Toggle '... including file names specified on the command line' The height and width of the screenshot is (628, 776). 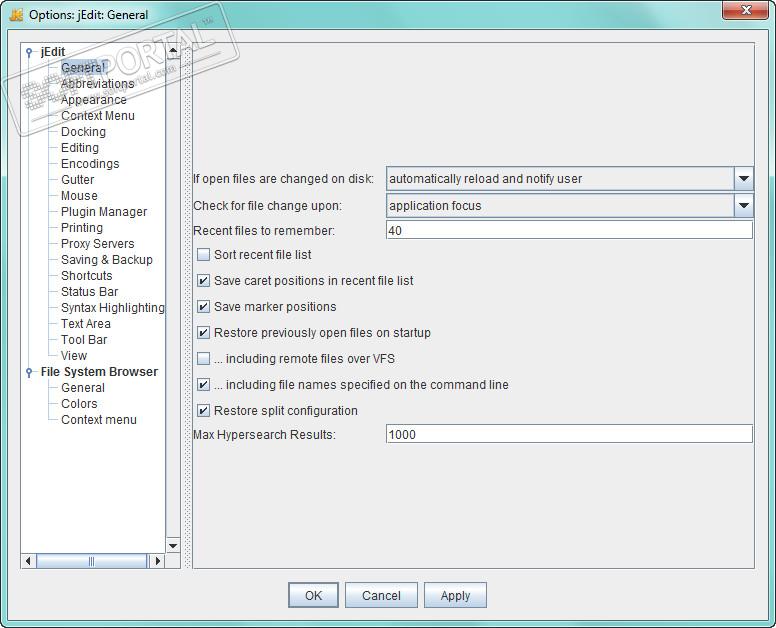click(x=203, y=385)
